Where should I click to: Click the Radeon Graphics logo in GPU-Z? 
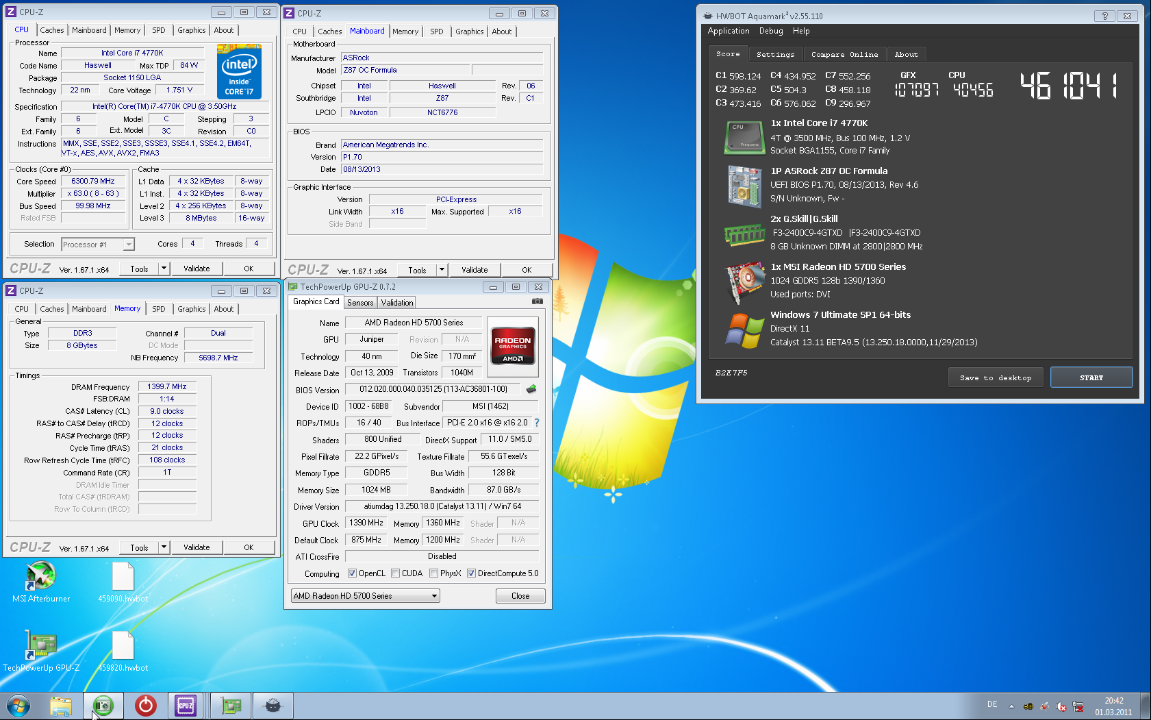pyautogui.click(x=512, y=345)
